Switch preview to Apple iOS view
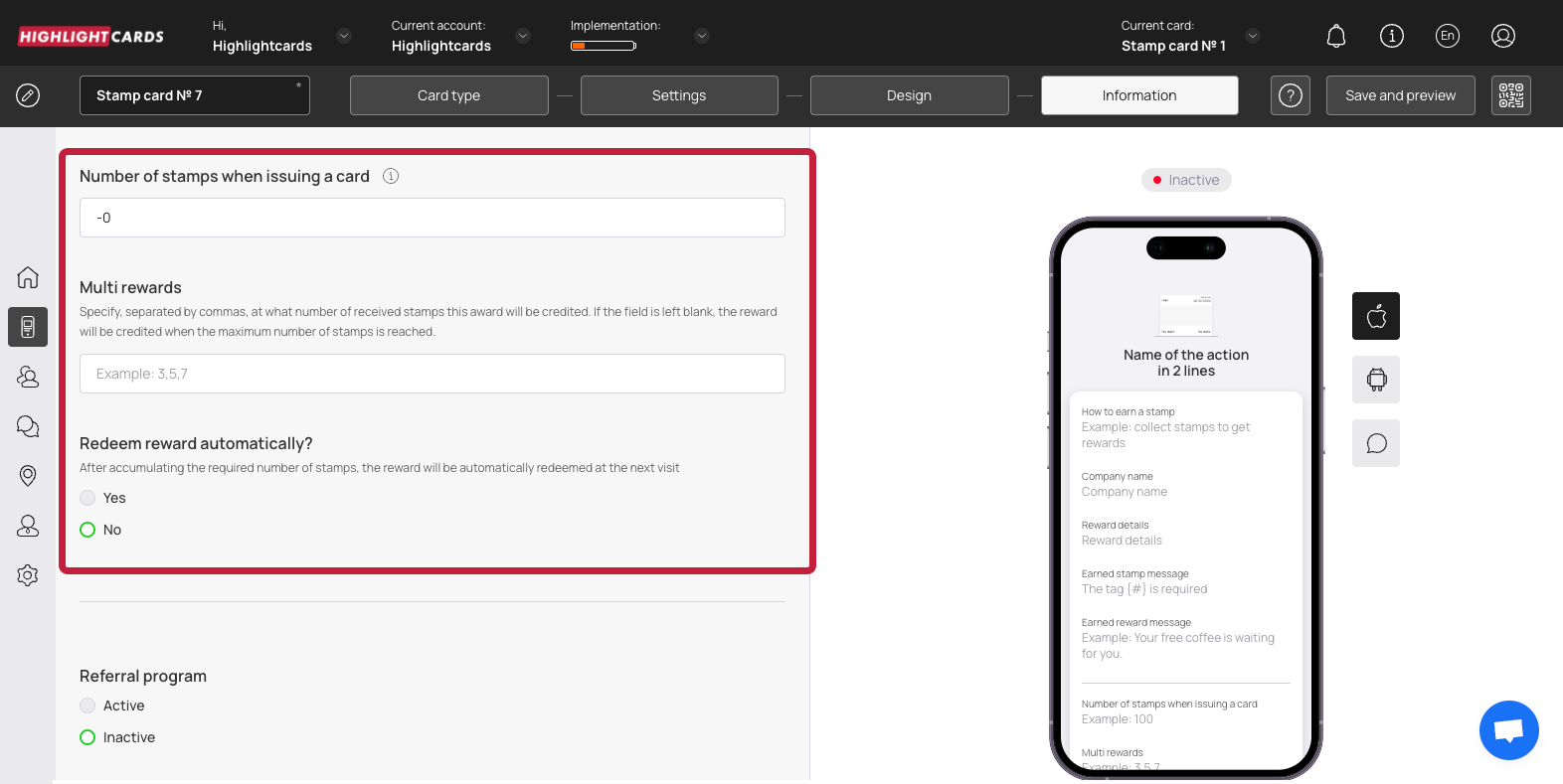 click(x=1376, y=316)
